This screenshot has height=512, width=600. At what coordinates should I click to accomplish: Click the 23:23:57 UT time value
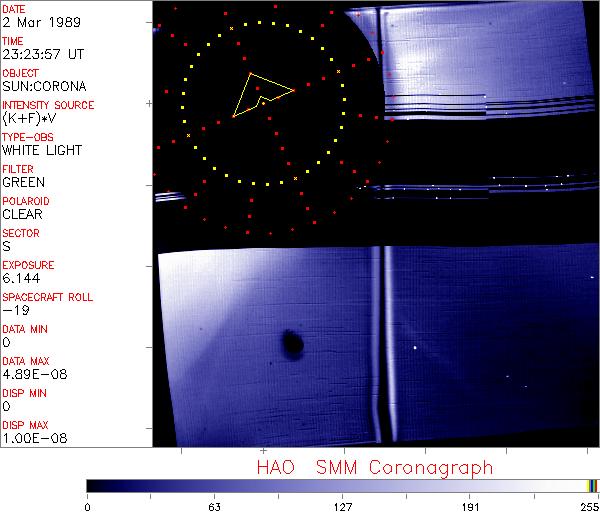(x=42, y=55)
